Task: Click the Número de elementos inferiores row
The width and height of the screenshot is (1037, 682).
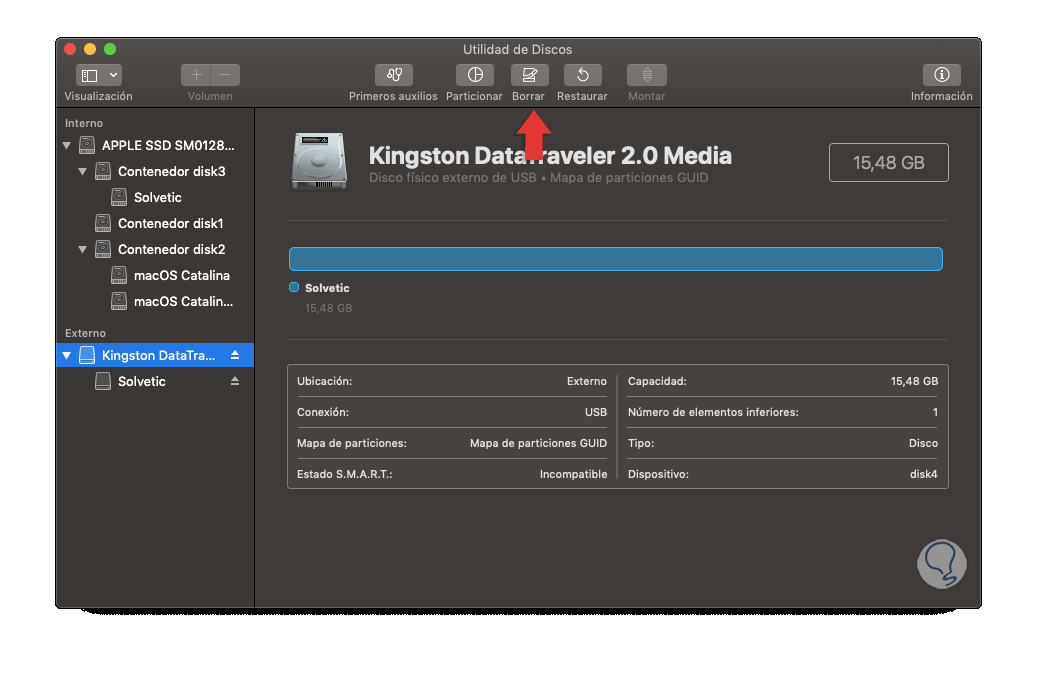Action: pyautogui.click(x=783, y=412)
